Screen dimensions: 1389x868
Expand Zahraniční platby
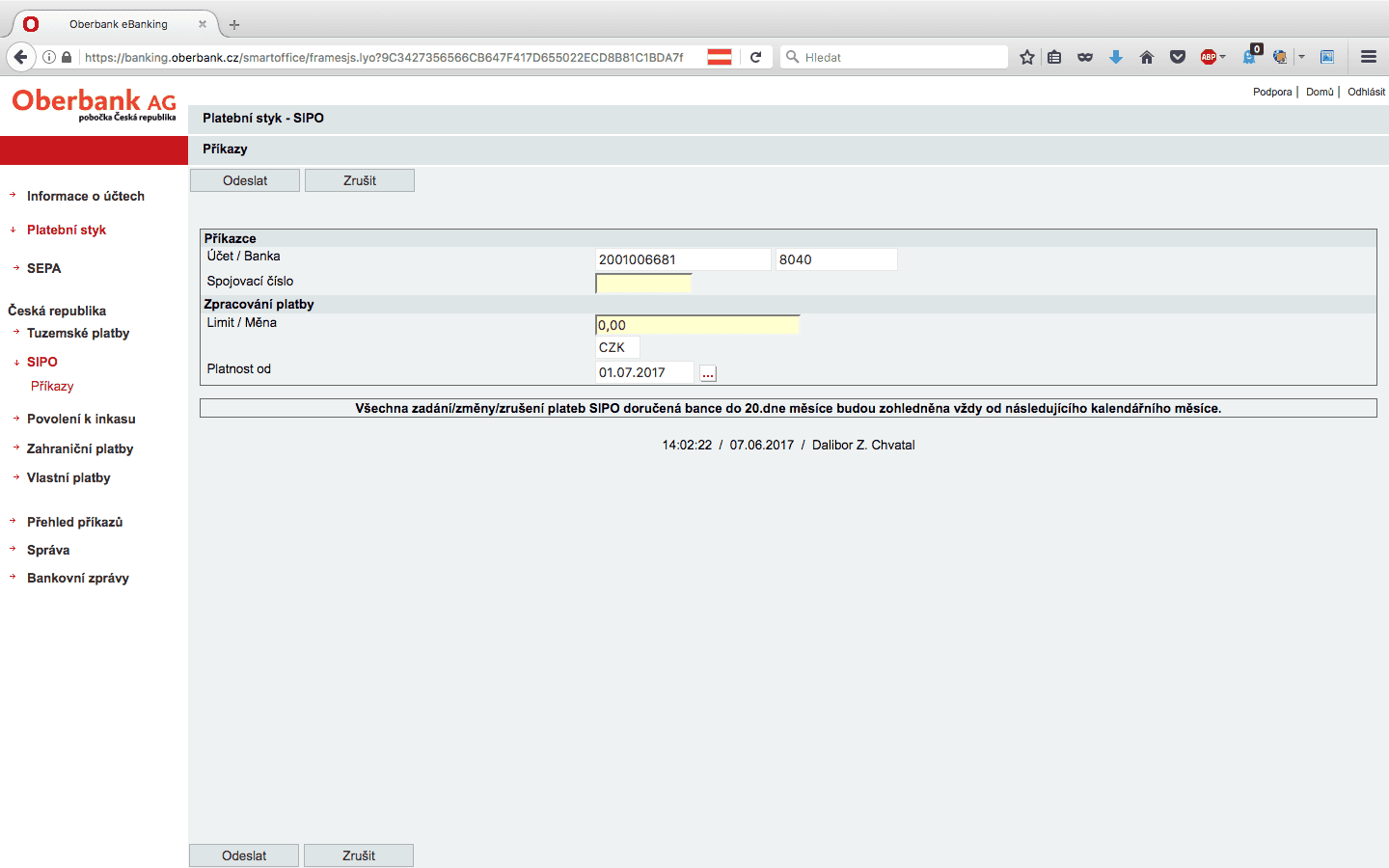click(80, 448)
